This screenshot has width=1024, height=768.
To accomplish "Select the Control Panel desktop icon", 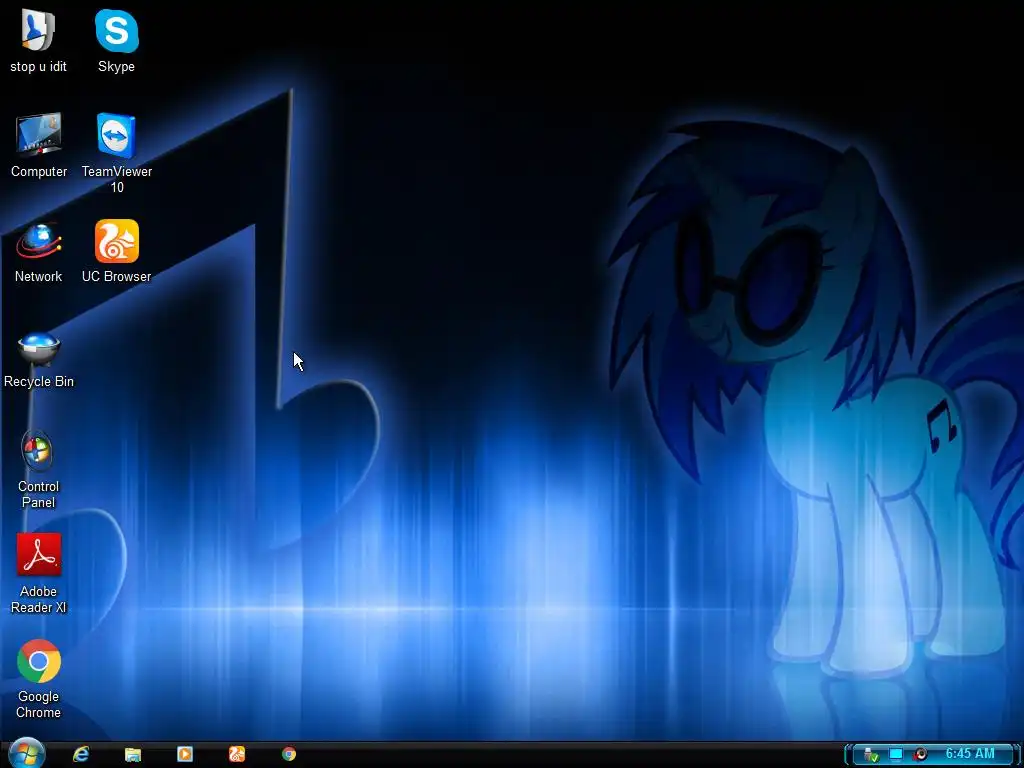I will [x=39, y=470].
